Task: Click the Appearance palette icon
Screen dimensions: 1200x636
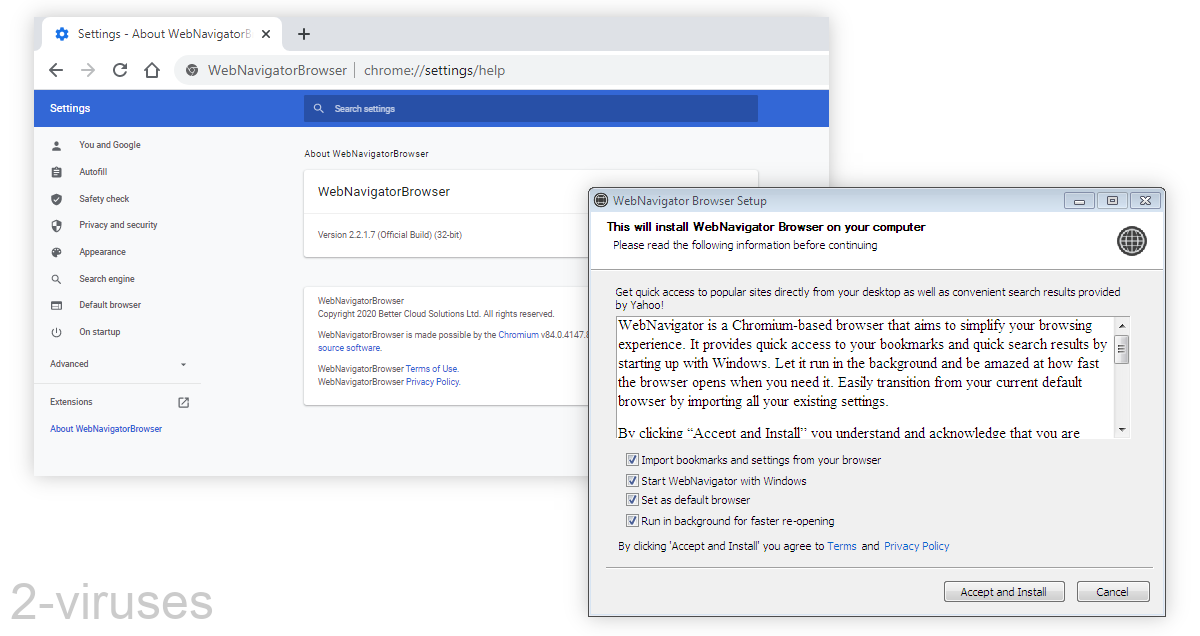Action: click(57, 252)
